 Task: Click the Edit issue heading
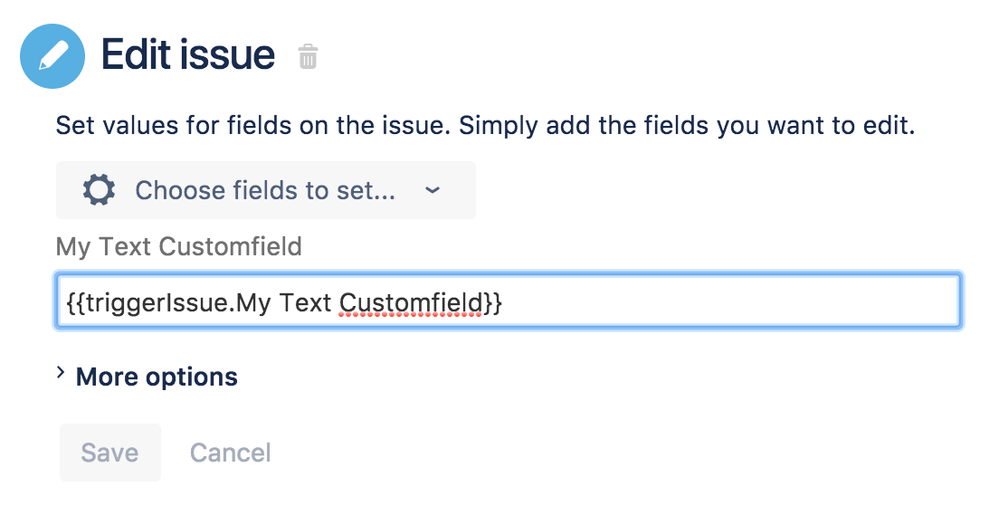coord(188,55)
